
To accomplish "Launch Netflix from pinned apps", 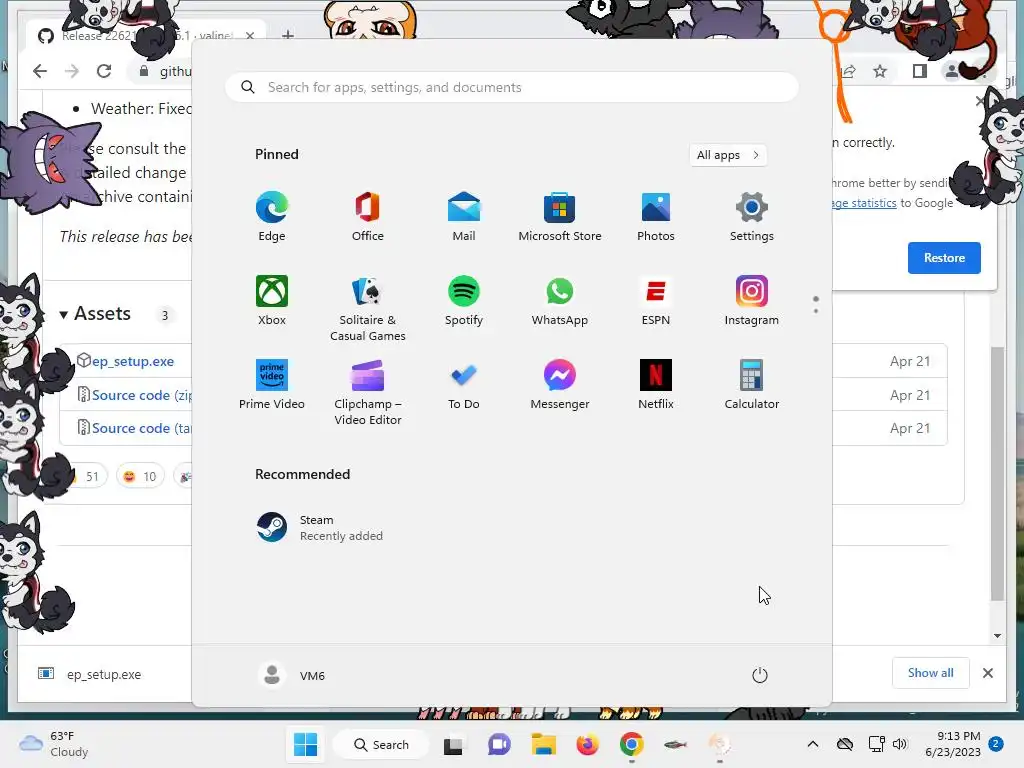I will (656, 385).
